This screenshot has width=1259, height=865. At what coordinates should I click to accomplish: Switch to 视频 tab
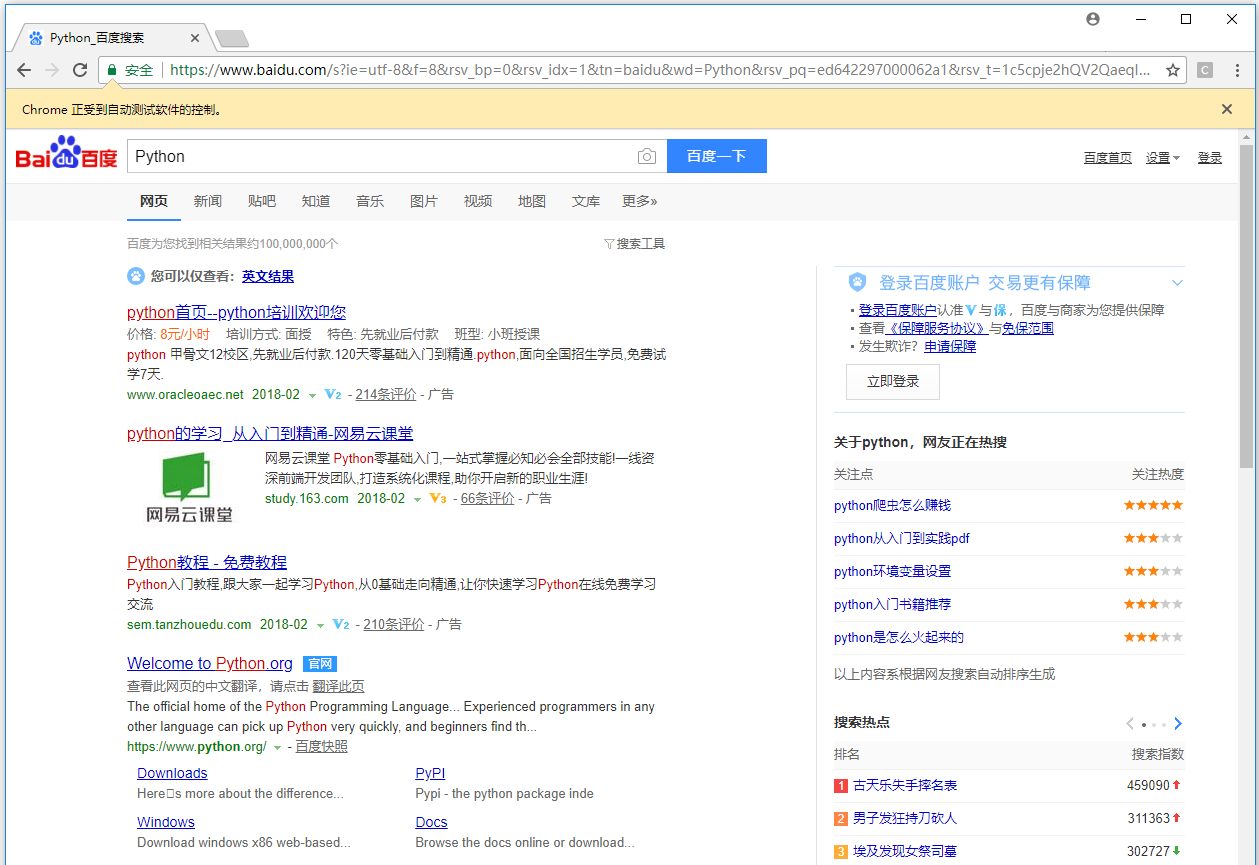[x=478, y=201]
